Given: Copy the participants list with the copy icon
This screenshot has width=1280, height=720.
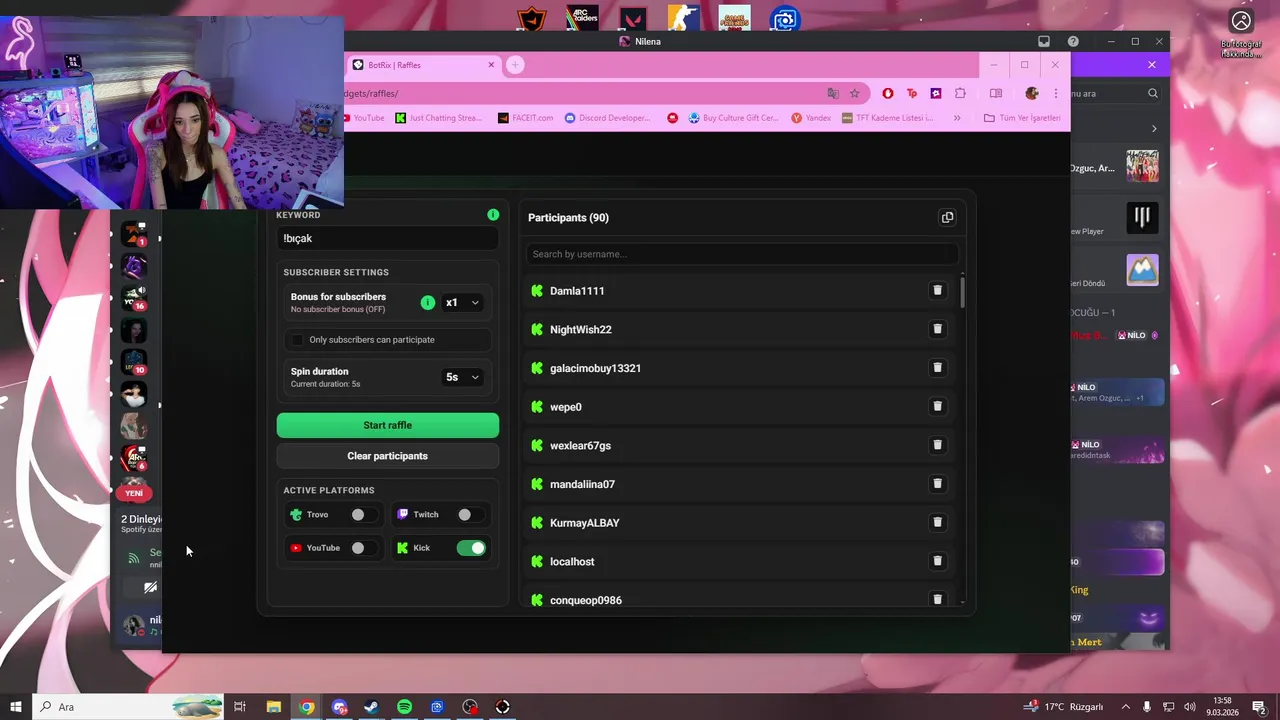Looking at the screenshot, I should [x=947, y=217].
